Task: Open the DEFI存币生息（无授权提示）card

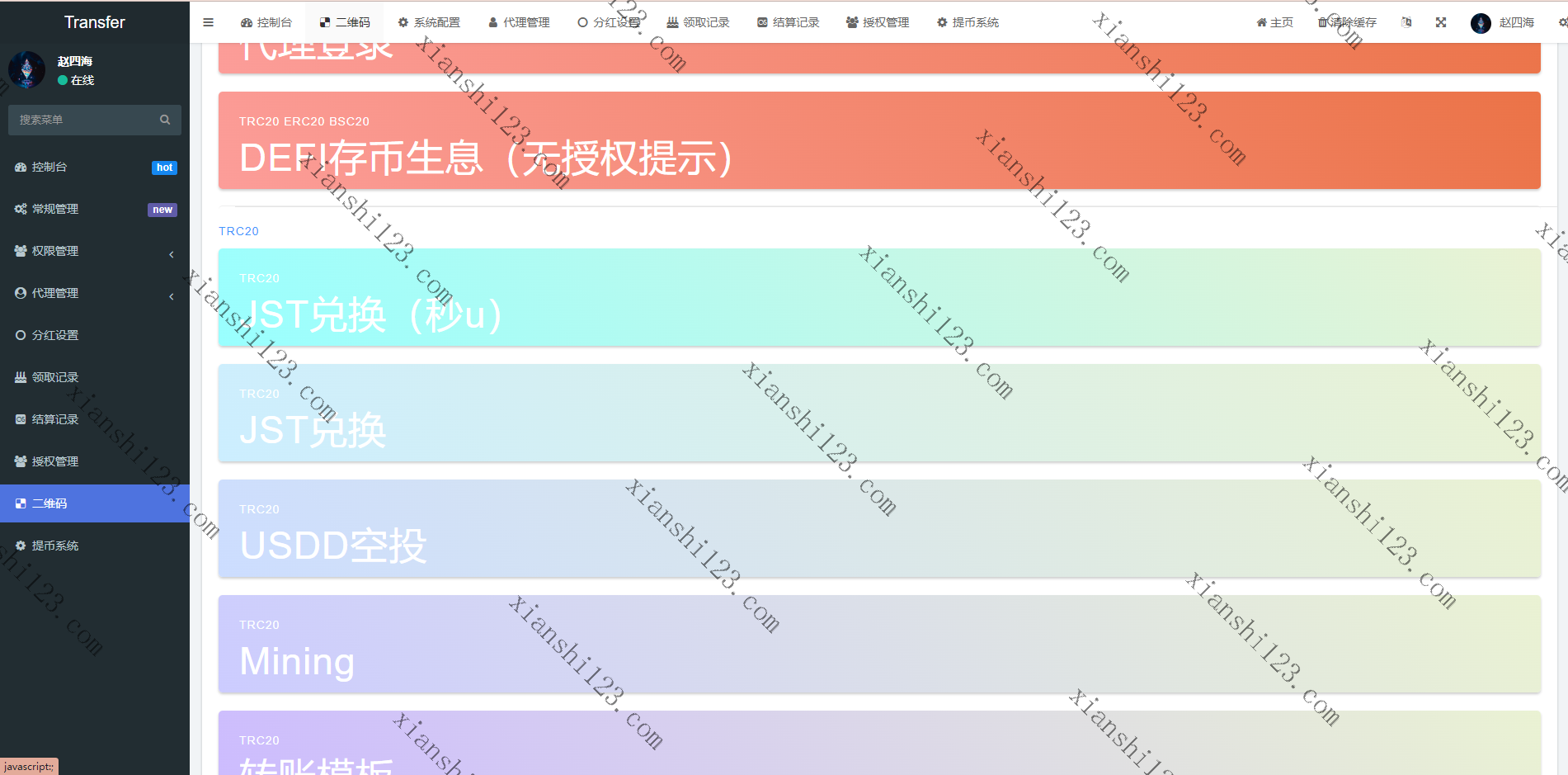Action: pos(879,140)
